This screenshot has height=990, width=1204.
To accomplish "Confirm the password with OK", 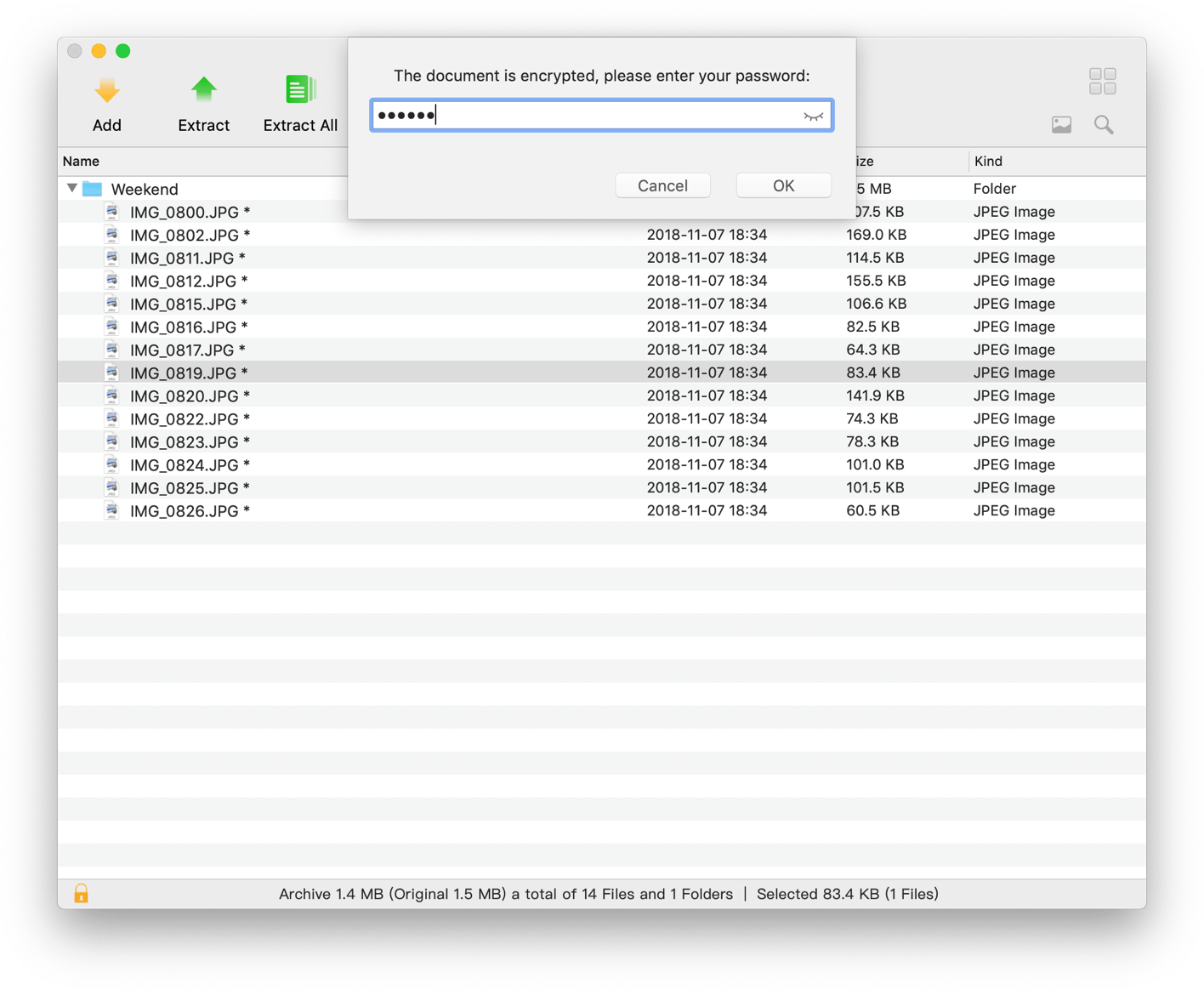I will click(783, 185).
